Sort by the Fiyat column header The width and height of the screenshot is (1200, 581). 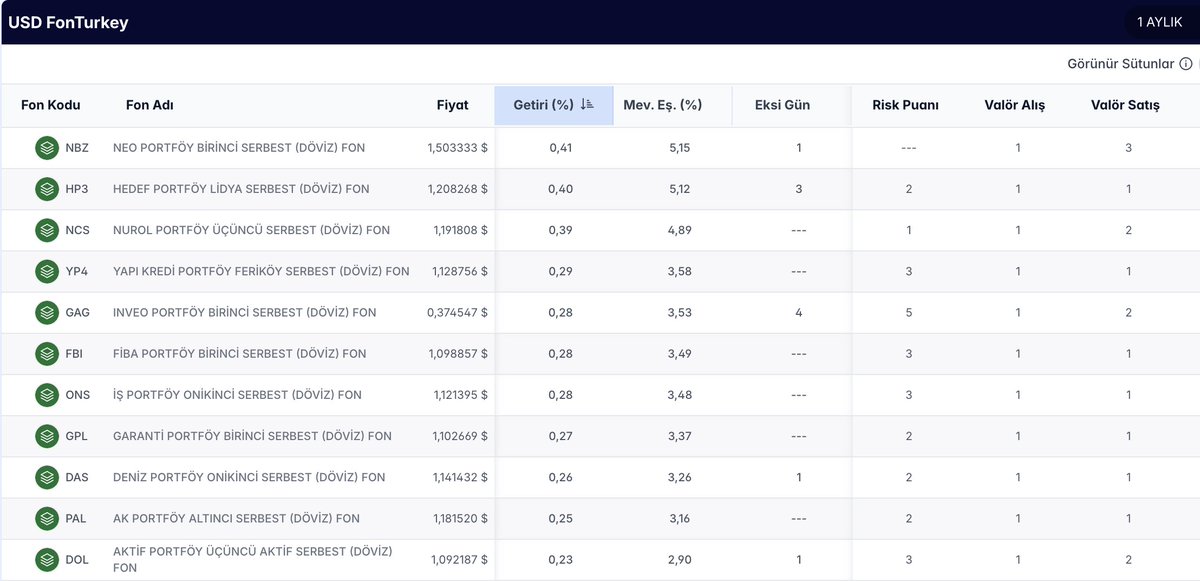[453, 105]
